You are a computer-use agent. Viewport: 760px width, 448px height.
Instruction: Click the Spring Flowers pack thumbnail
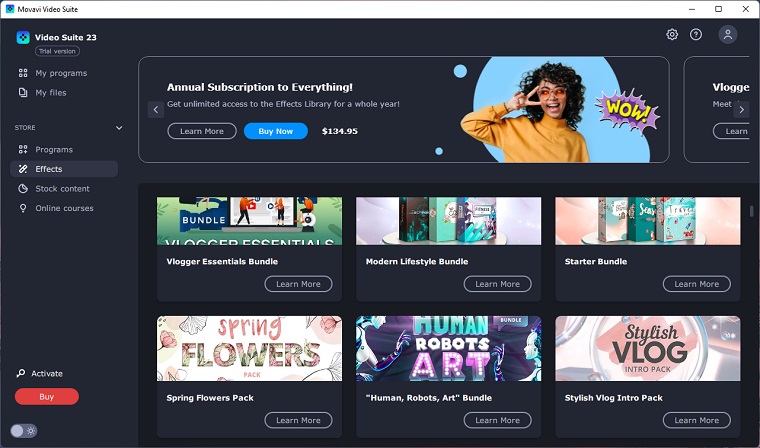tap(250, 349)
